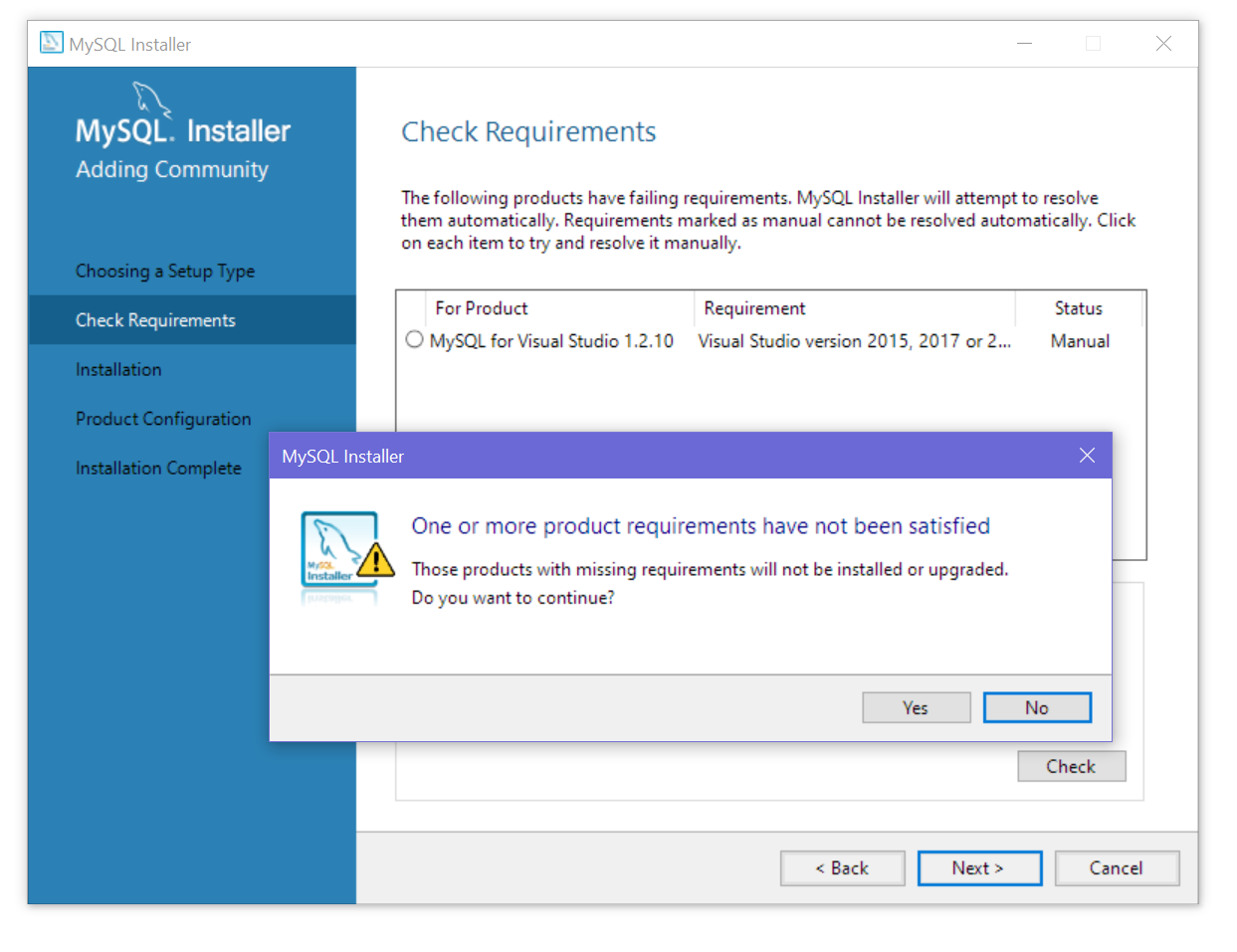Open the Choosing a Setup Type step
This screenshot has height=952, width=1237.
165,271
